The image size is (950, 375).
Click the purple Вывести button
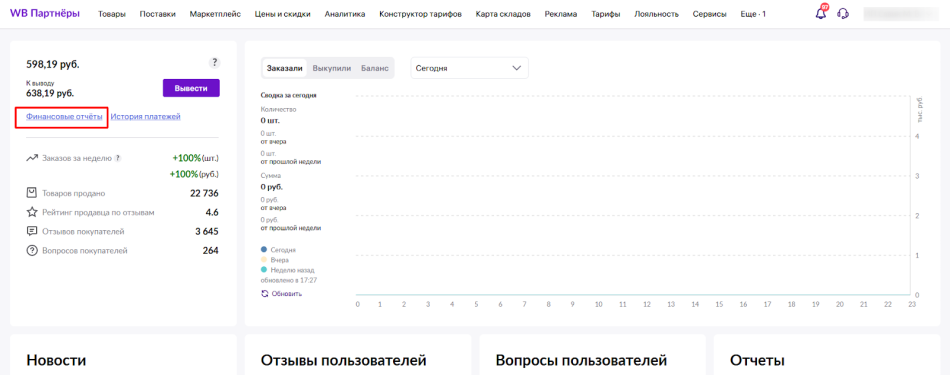coord(191,88)
